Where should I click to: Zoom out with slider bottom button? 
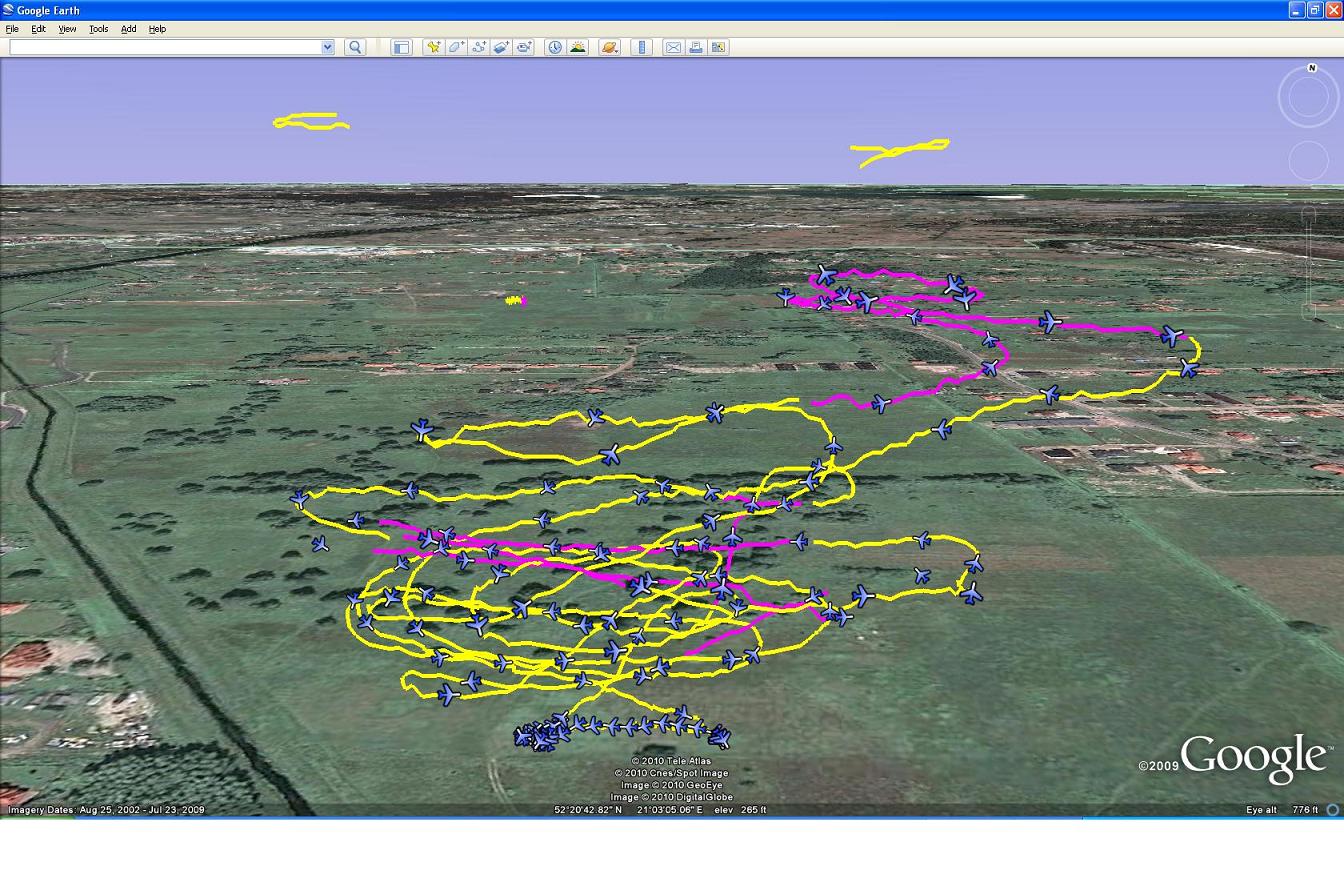pos(1309,311)
